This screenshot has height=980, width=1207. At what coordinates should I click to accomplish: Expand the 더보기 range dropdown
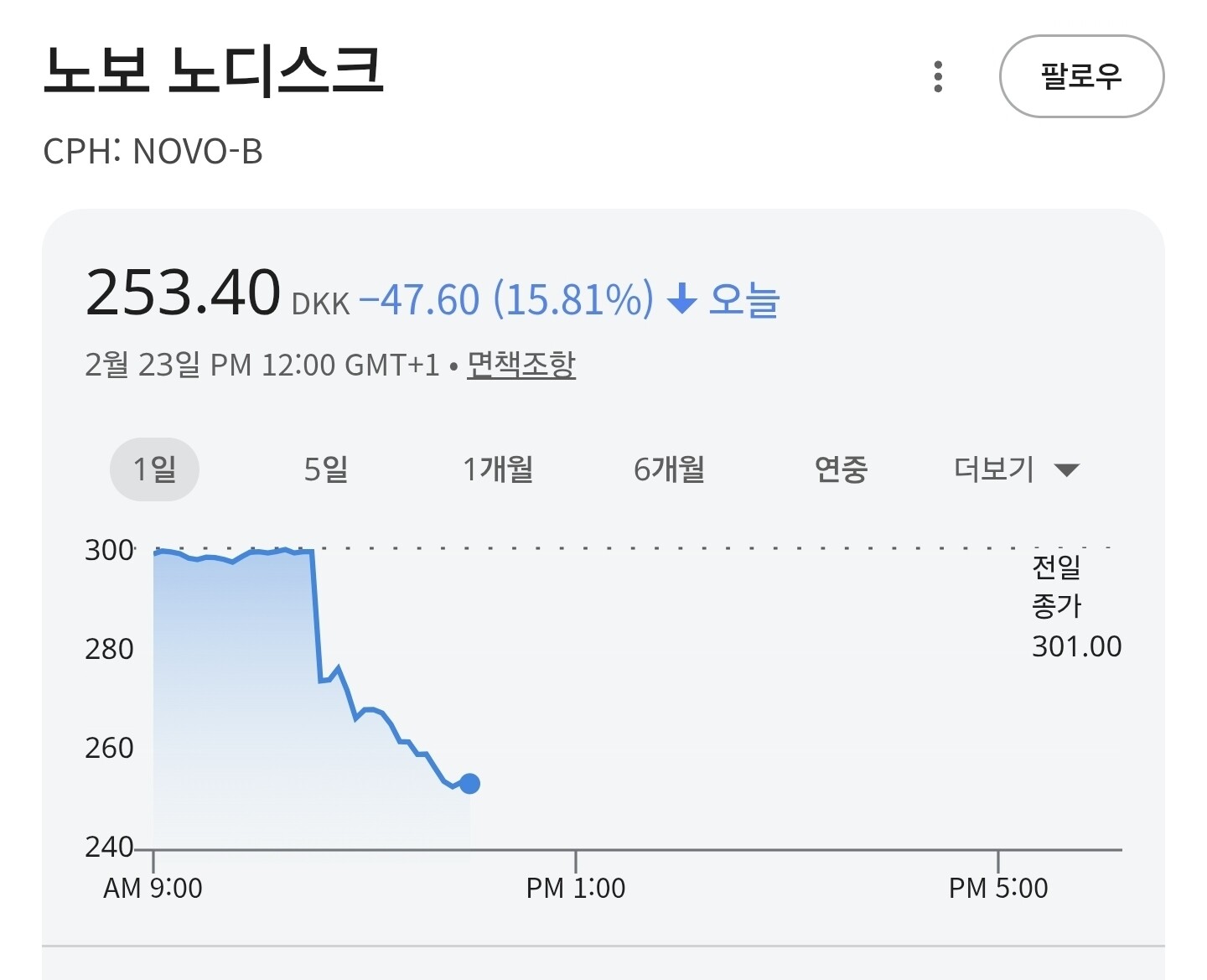994,469
